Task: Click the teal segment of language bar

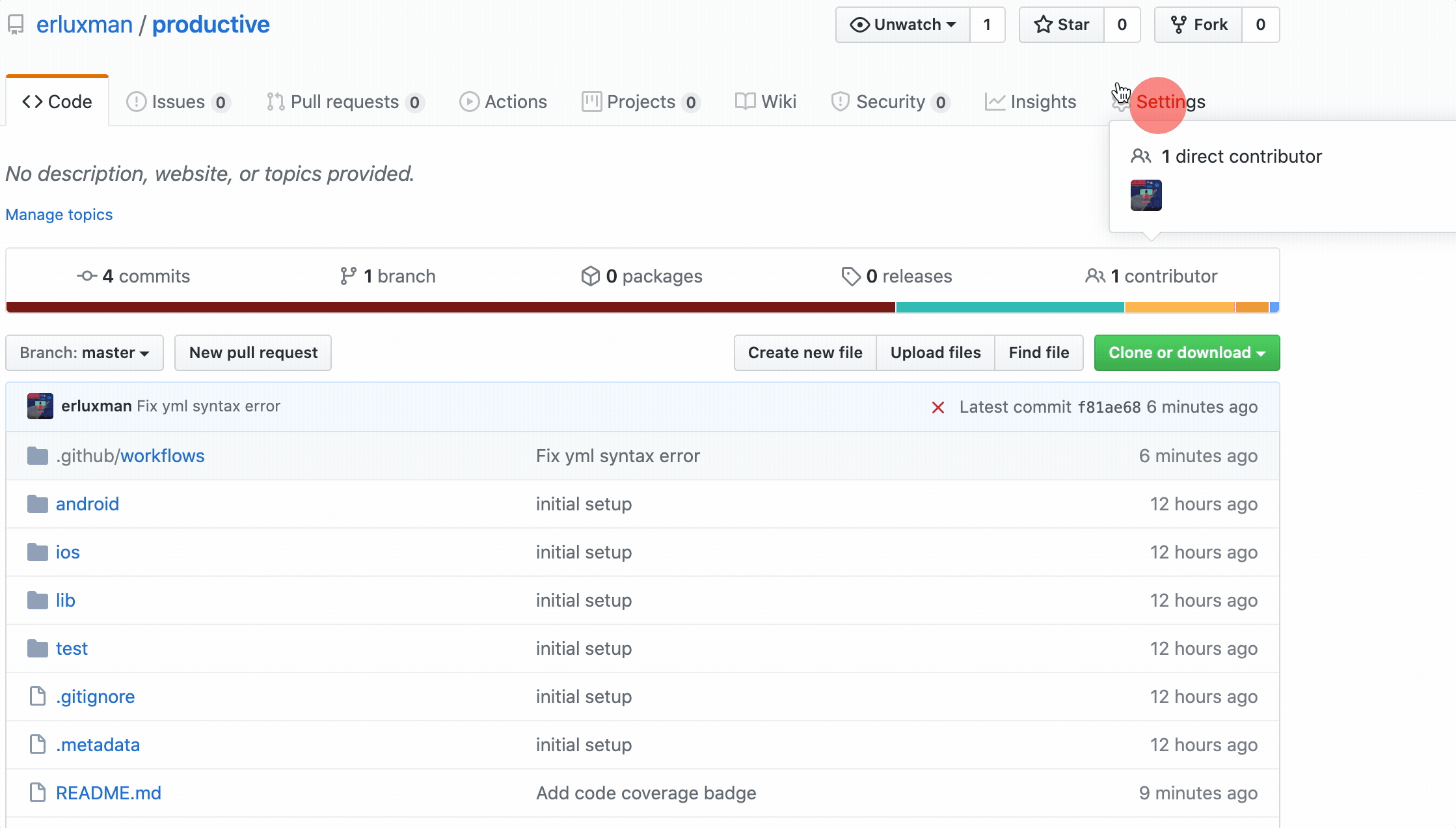Action: (x=1010, y=307)
